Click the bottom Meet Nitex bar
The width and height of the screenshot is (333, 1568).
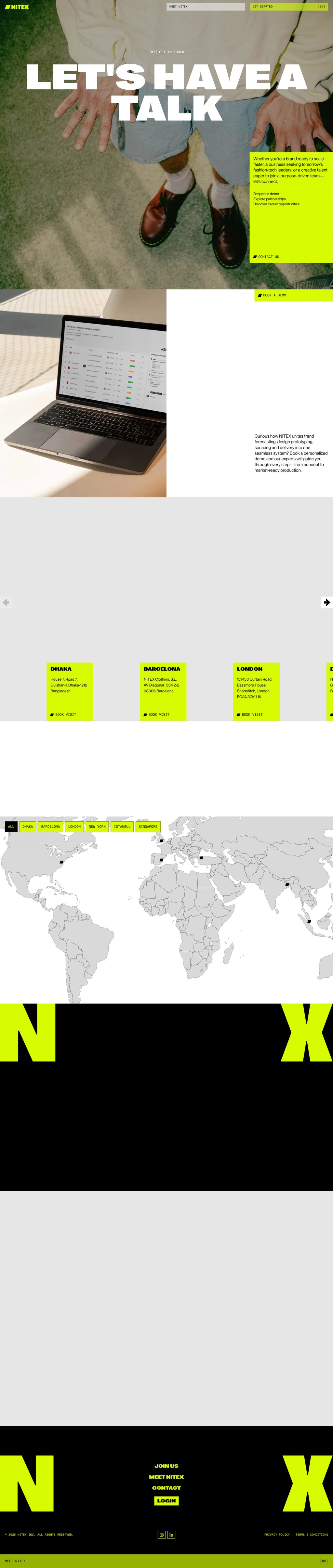[166, 1561]
